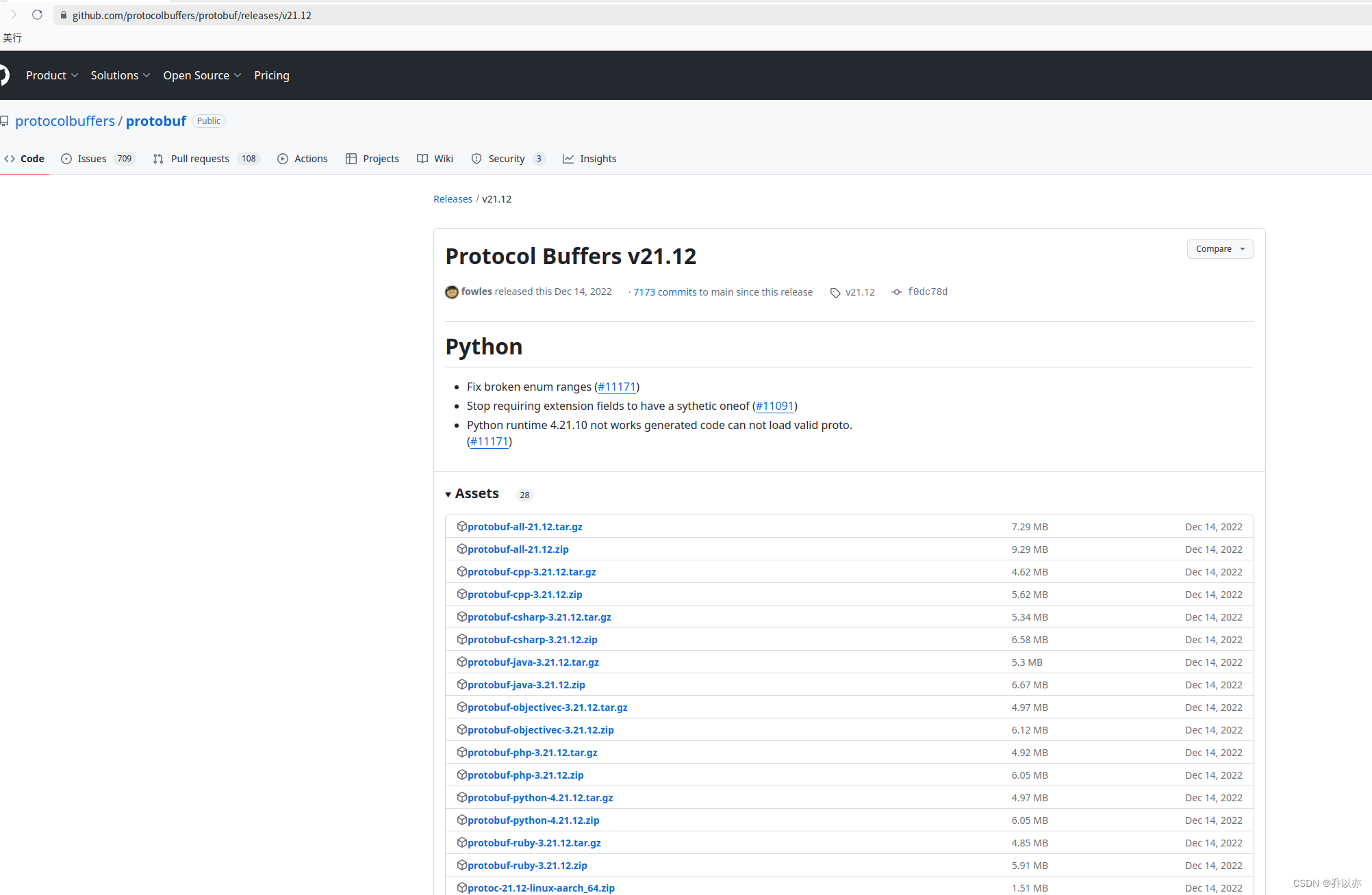
Task: Click the Issues count badge 709
Action: click(x=124, y=159)
